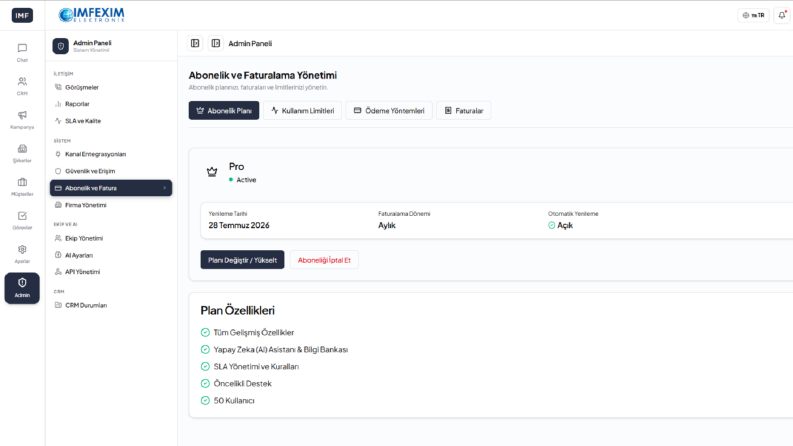Screen dimensions: 793x446
Task: Open AI Ayarları menu item
Action: [79, 255]
